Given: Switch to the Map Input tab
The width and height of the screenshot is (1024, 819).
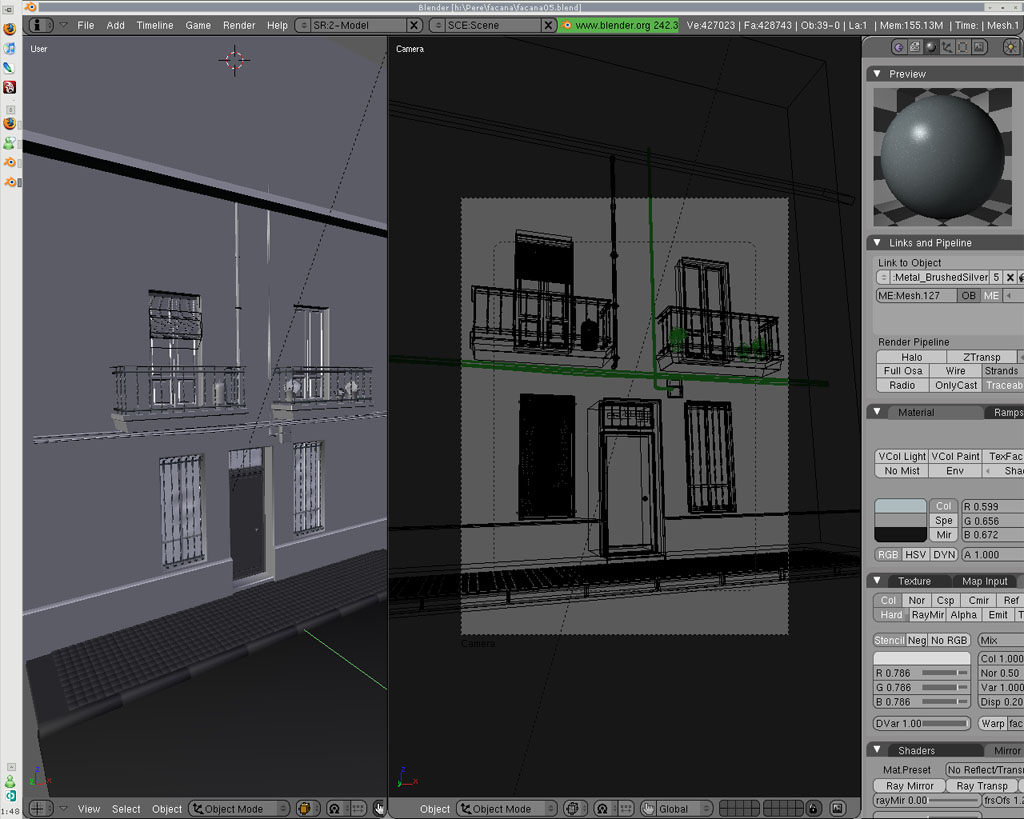Looking at the screenshot, I should [984, 581].
